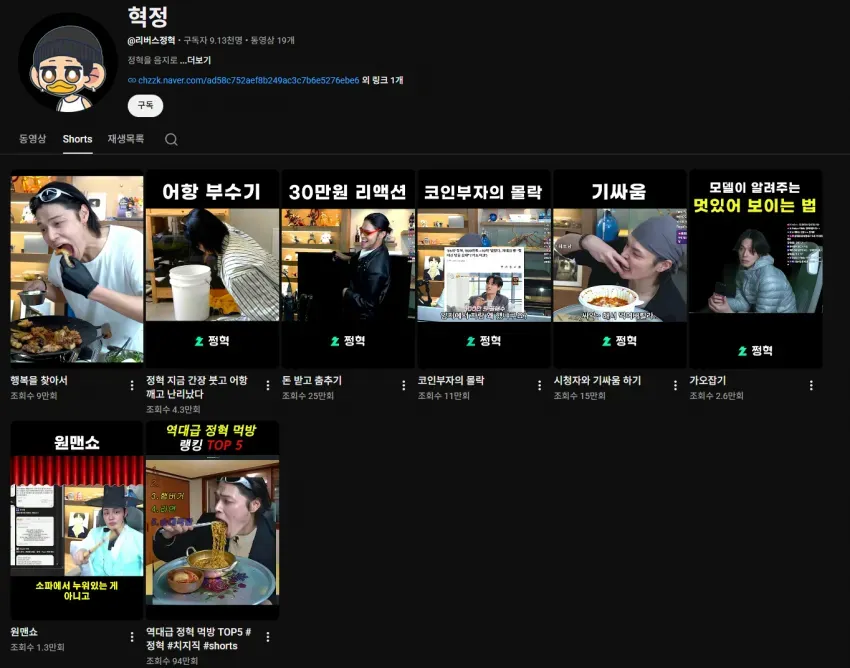Click the title 돈 받고 춤추기

312,381
